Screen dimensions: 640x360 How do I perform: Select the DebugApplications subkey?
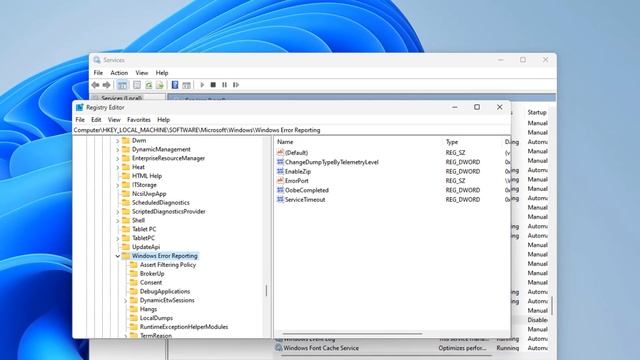coord(165,291)
